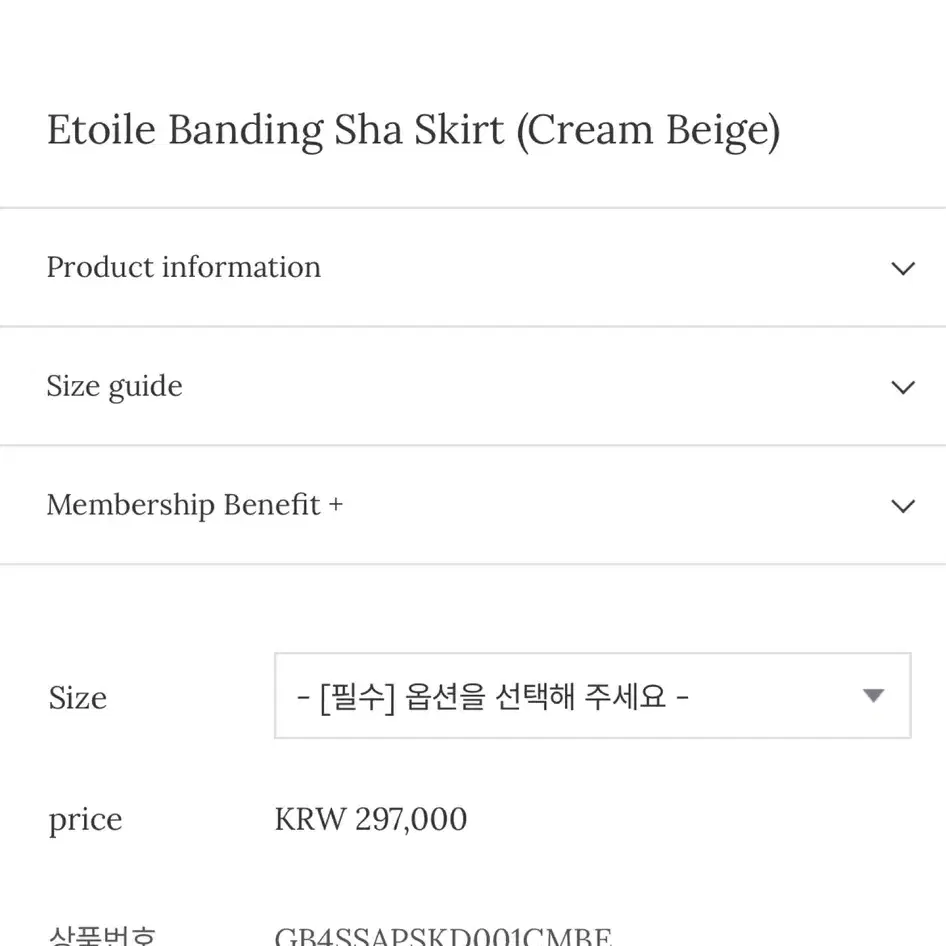The height and width of the screenshot is (946, 946).
Task: Click the 옵션을 선택해 주세요 placeholder text
Action: tap(535, 697)
